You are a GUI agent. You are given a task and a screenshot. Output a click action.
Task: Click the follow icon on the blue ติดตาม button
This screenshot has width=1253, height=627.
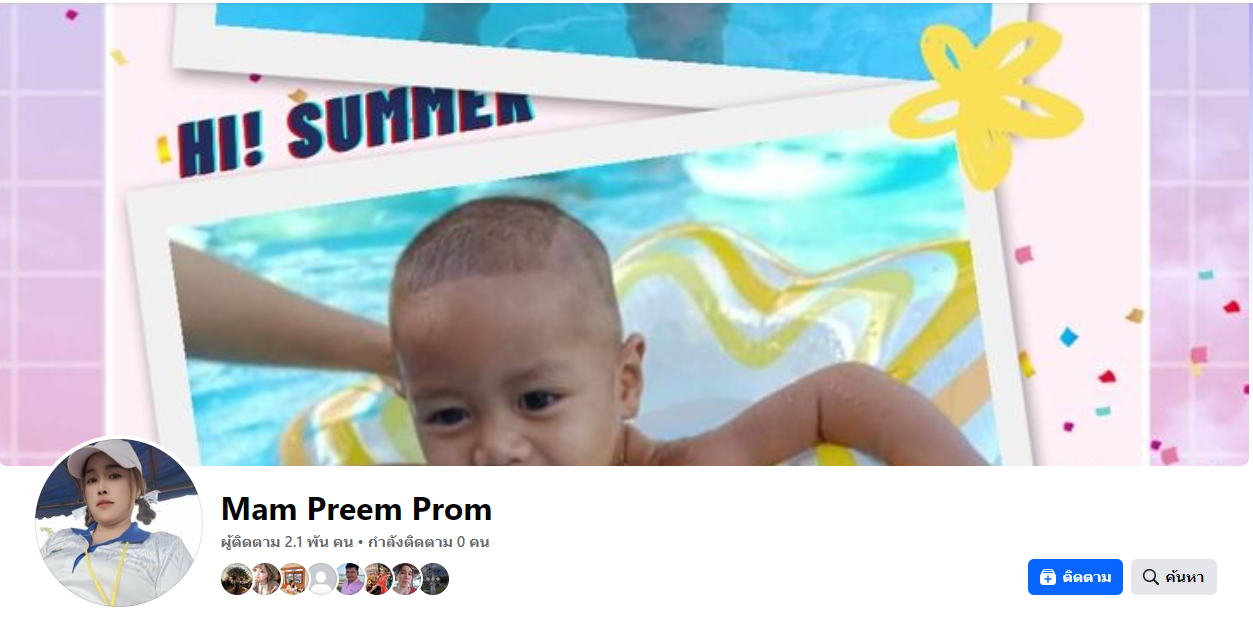[1048, 577]
